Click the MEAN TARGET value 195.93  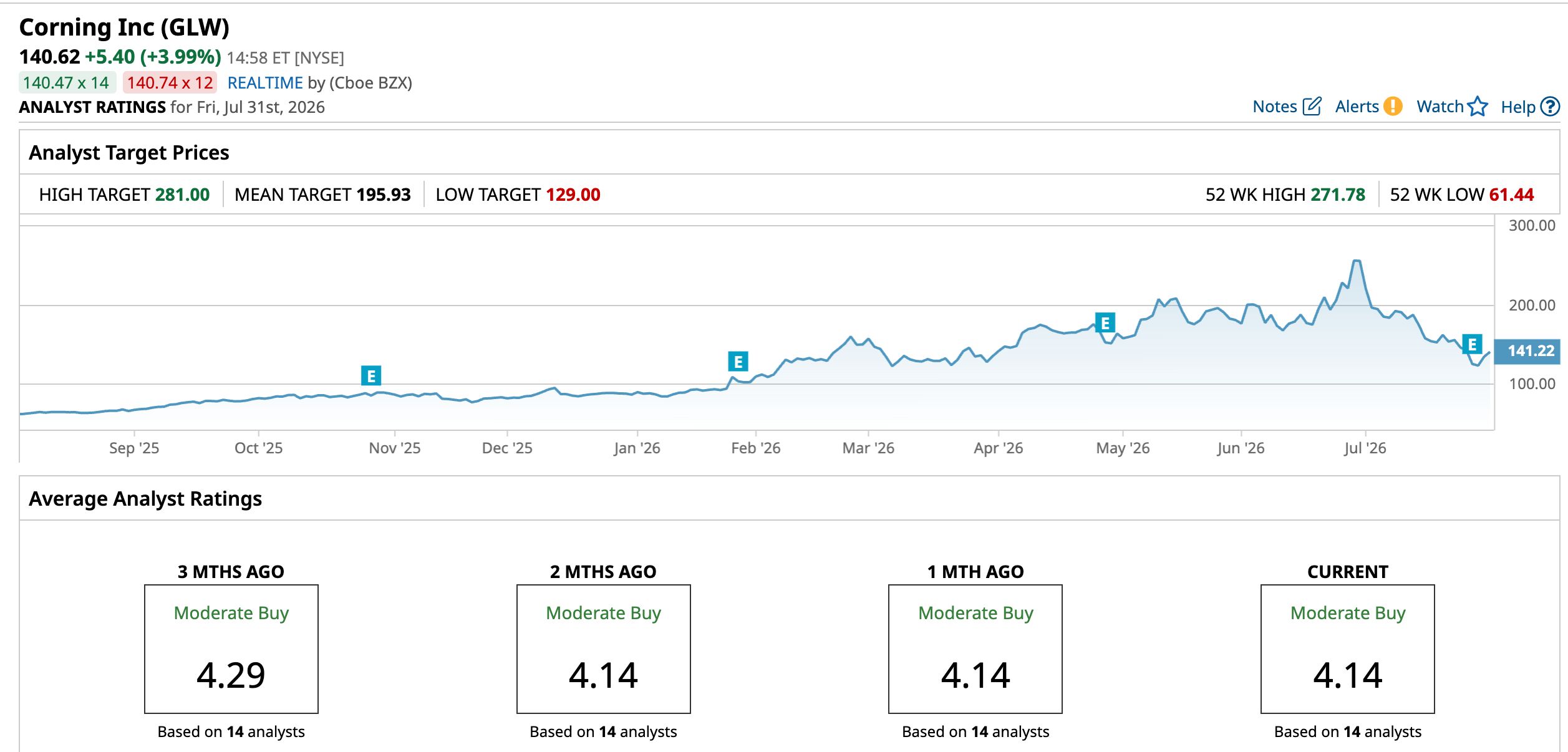point(384,195)
